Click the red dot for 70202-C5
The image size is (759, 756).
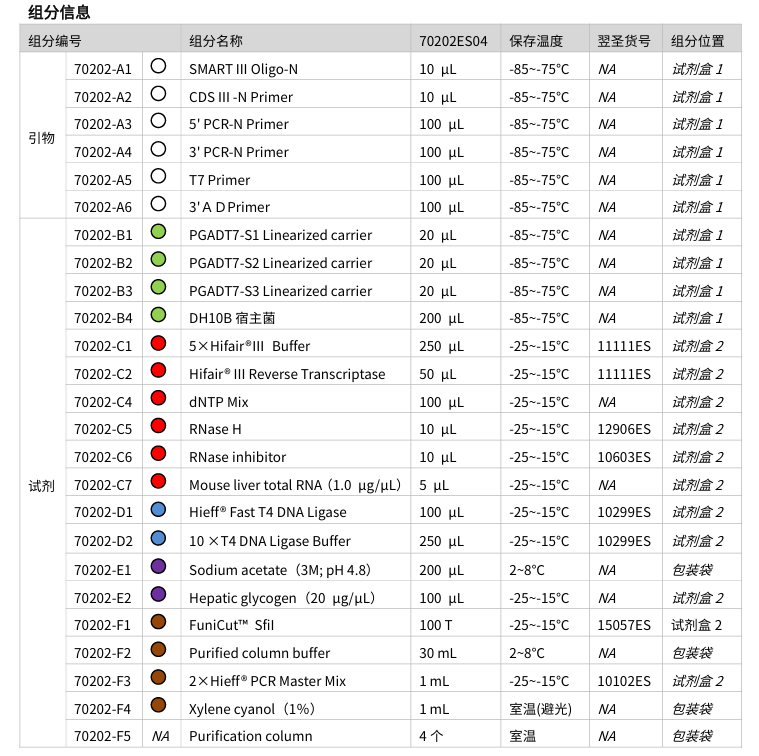click(158, 426)
